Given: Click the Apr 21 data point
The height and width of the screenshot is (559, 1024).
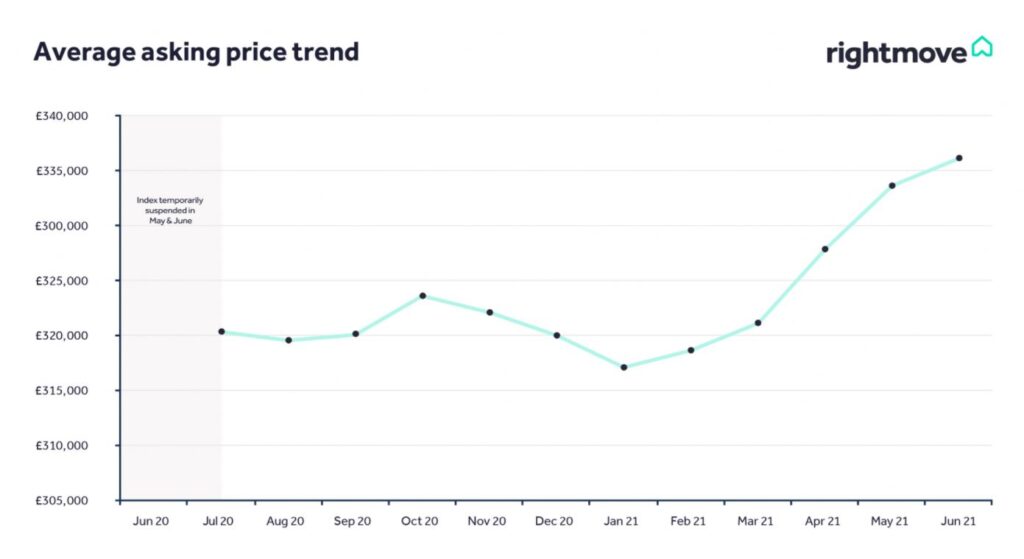Looking at the screenshot, I should pos(825,249).
